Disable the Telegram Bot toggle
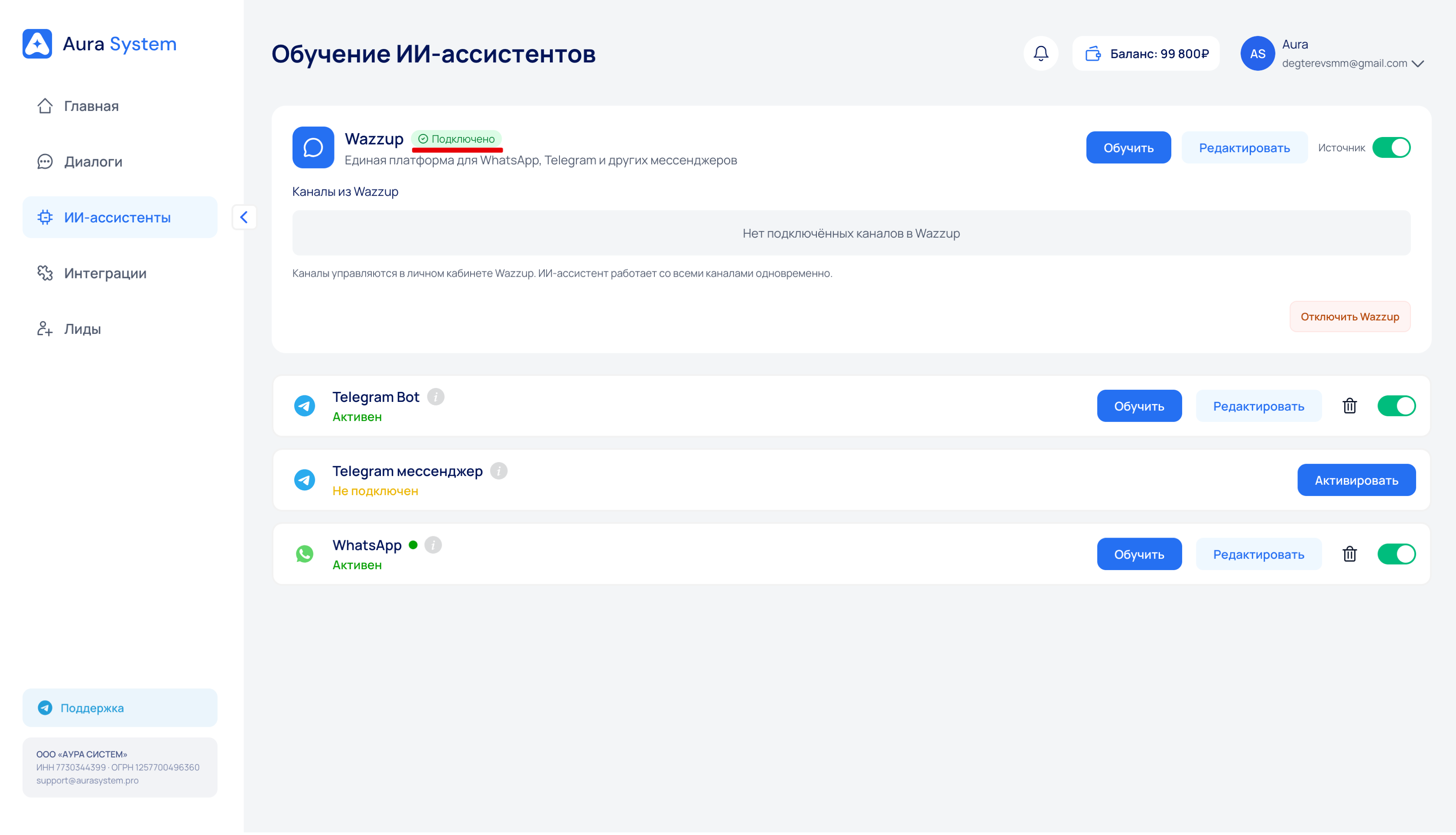Viewport: 1456px width, 835px height. [1396, 406]
